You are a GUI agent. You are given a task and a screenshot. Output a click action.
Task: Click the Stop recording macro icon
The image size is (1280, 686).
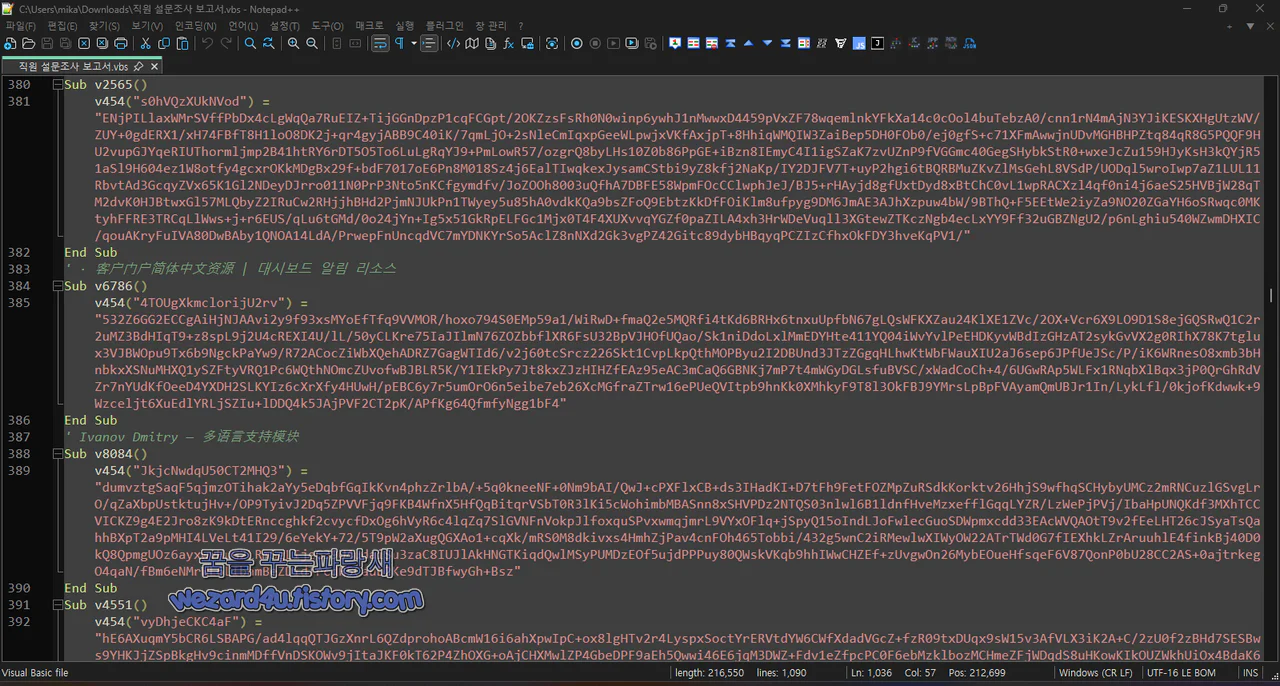(595, 44)
